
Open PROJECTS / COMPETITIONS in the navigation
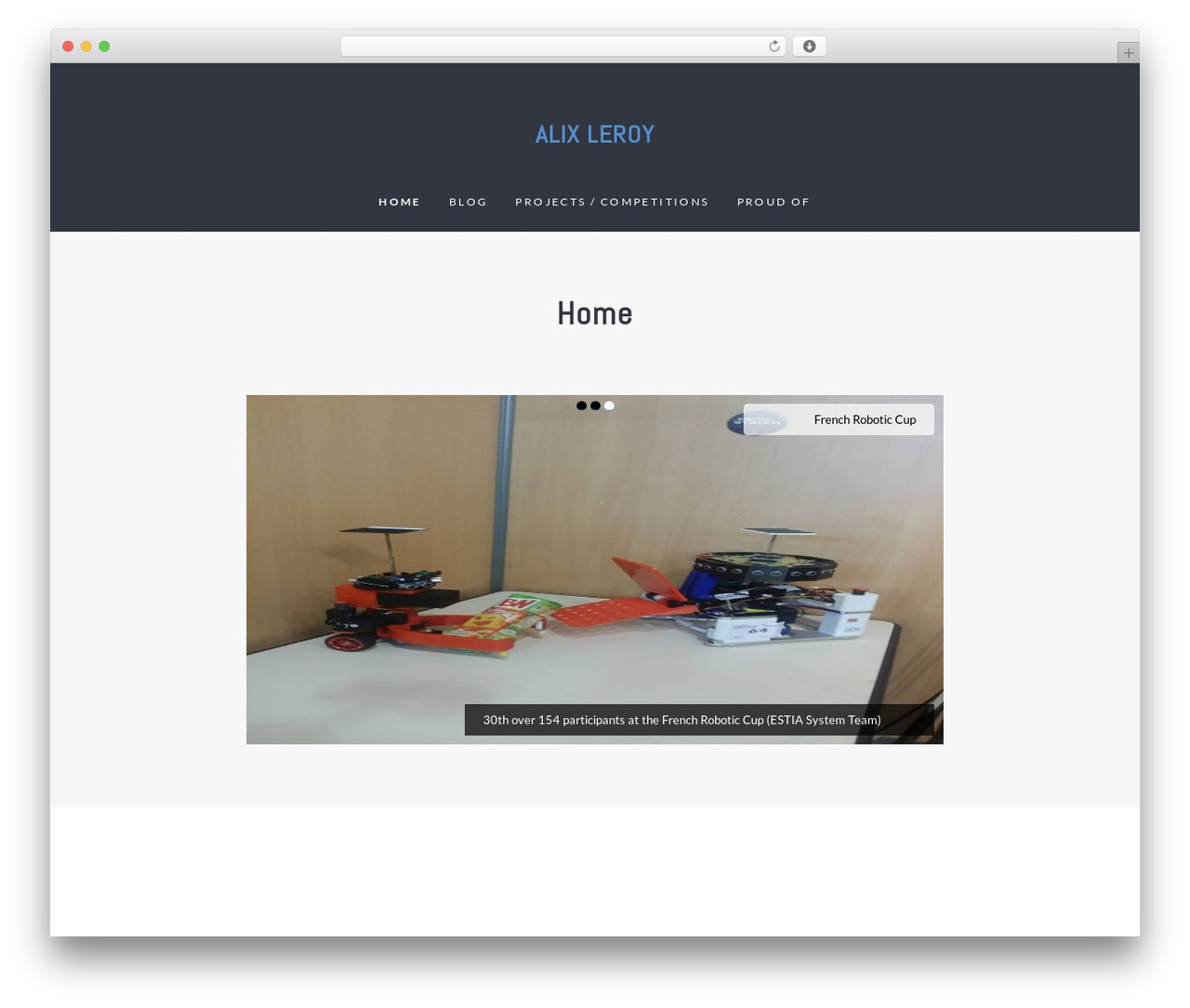click(612, 202)
